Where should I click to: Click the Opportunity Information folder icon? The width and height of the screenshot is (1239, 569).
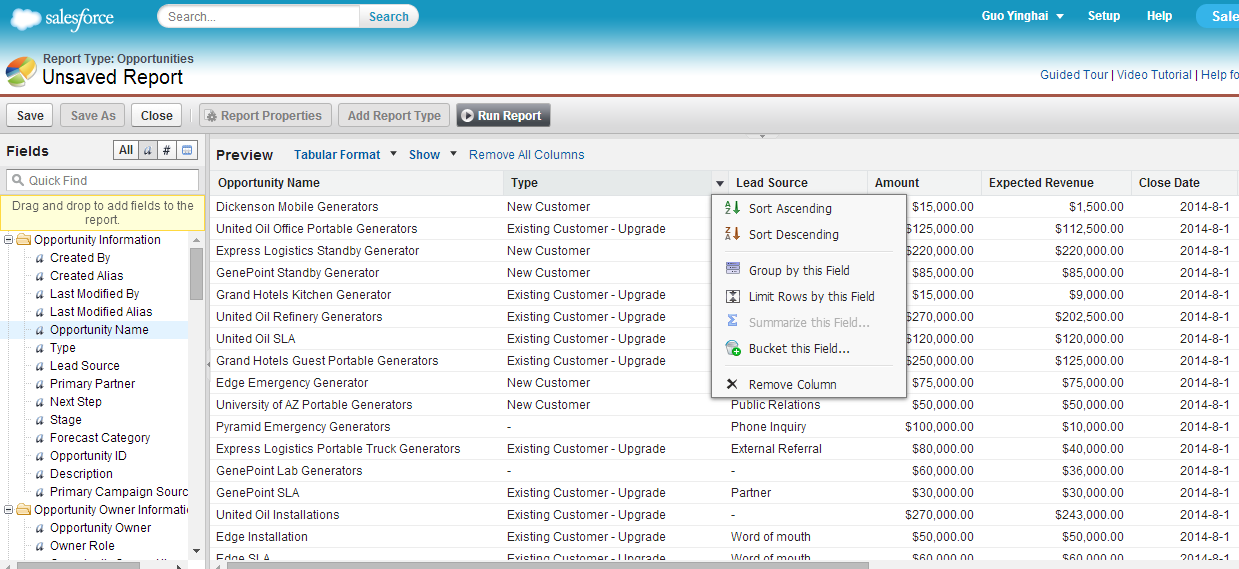click(x=24, y=240)
